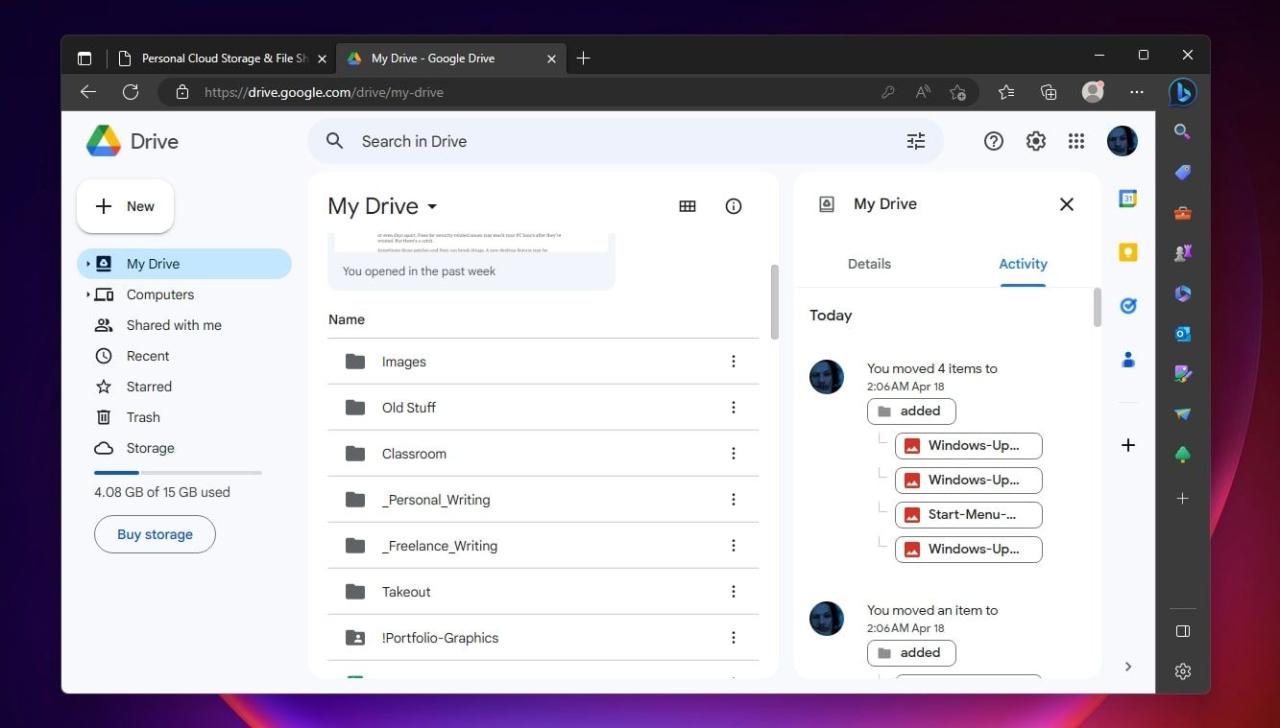This screenshot has width=1280, height=728.
Task: Open Edge sidebar customize settings gear
Action: [1182, 671]
